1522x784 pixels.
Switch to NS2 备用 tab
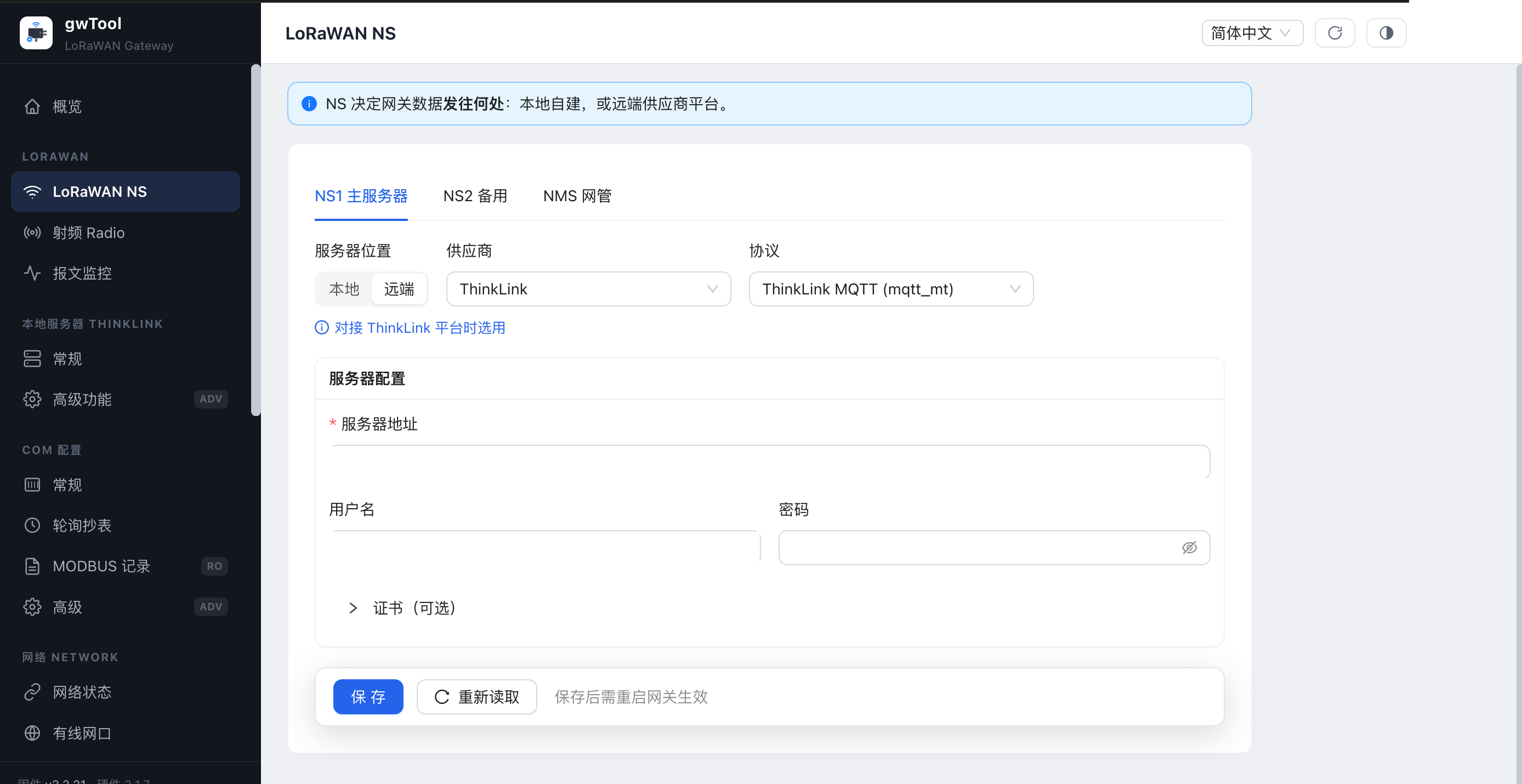475,196
